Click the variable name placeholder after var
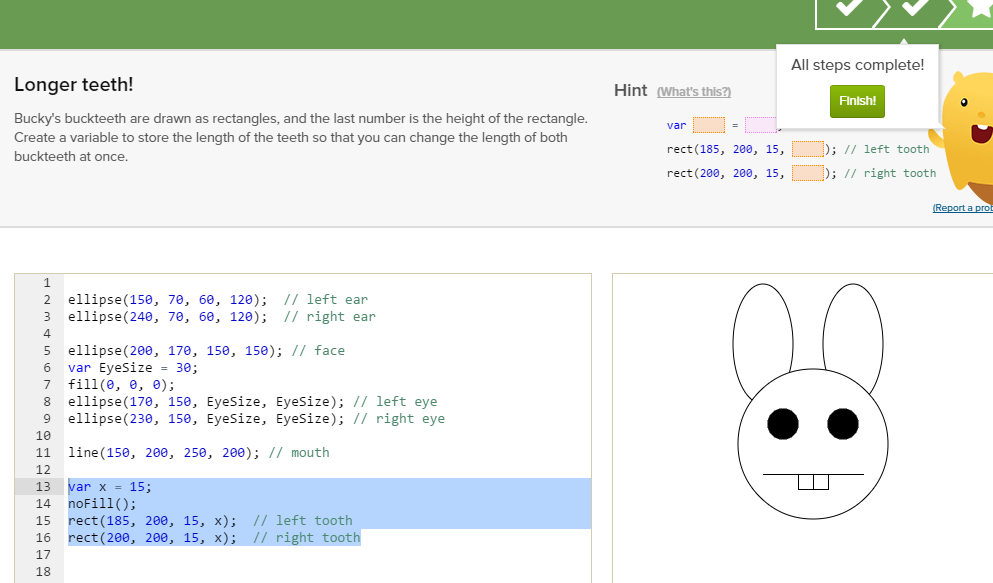 (x=706, y=125)
